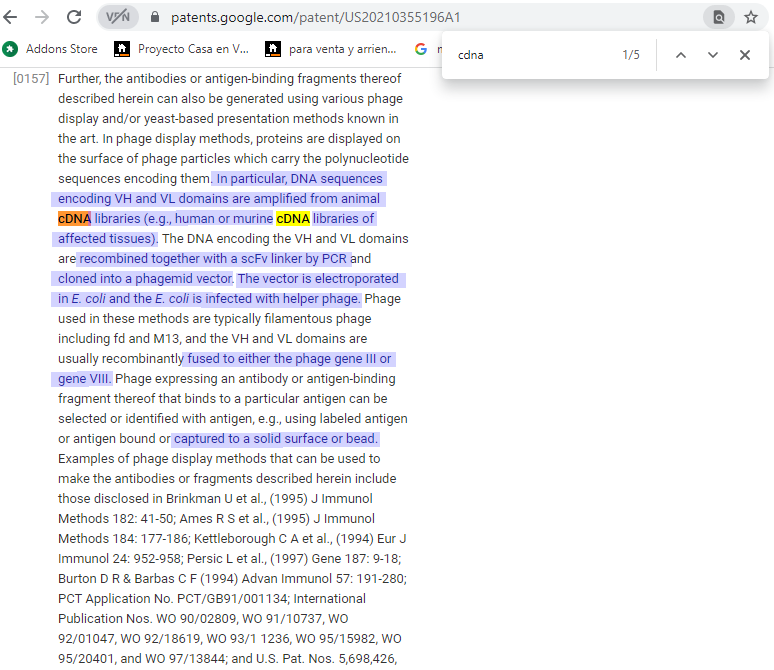The height and width of the screenshot is (670, 774).
Task: Click the address bar URL
Action: [315, 17]
